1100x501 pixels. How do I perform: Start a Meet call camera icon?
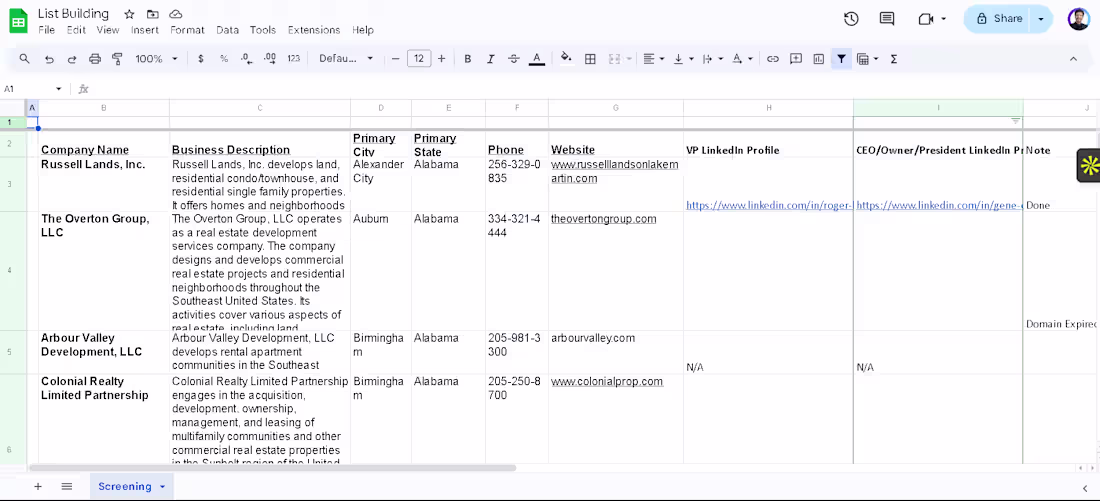click(926, 19)
